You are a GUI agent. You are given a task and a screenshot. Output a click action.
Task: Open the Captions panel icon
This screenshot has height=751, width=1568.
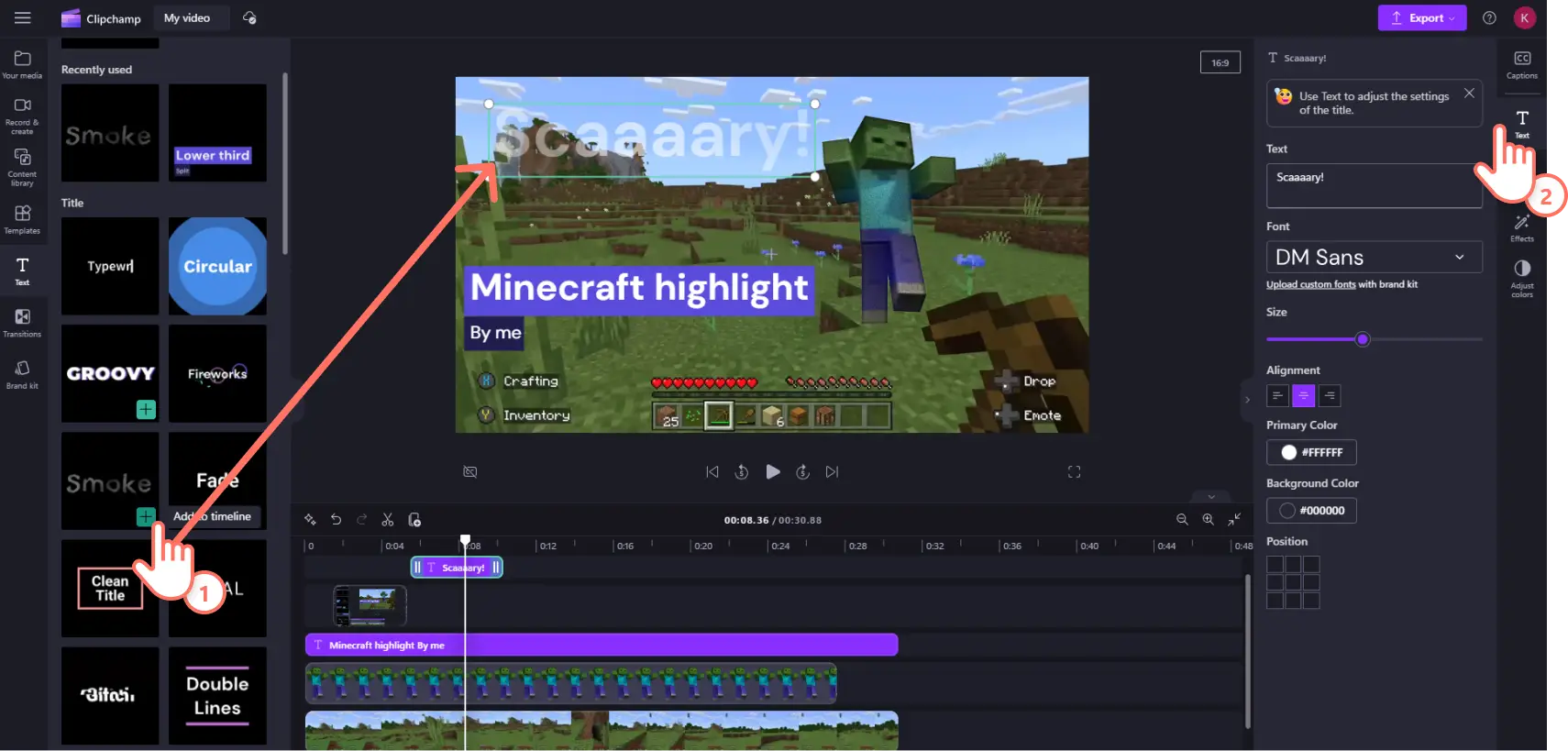(1522, 64)
